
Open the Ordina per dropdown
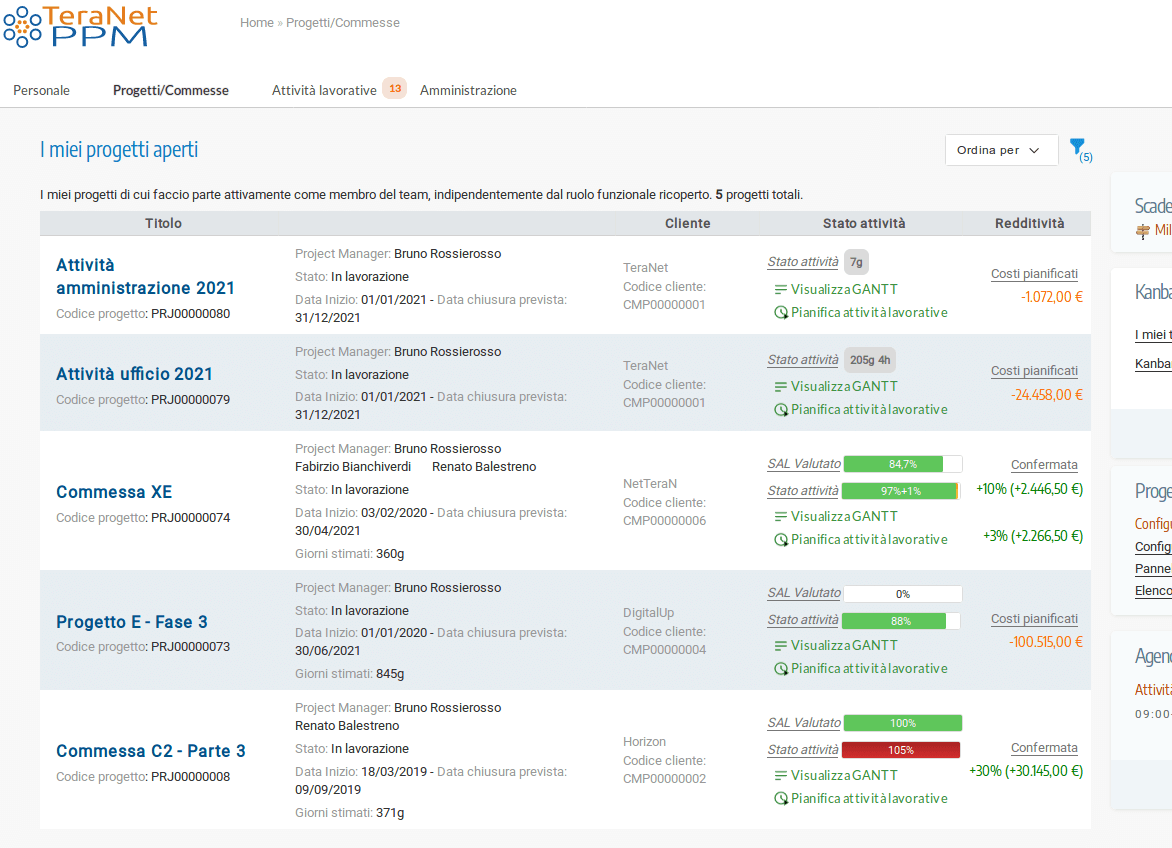(x=1001, y=150)
